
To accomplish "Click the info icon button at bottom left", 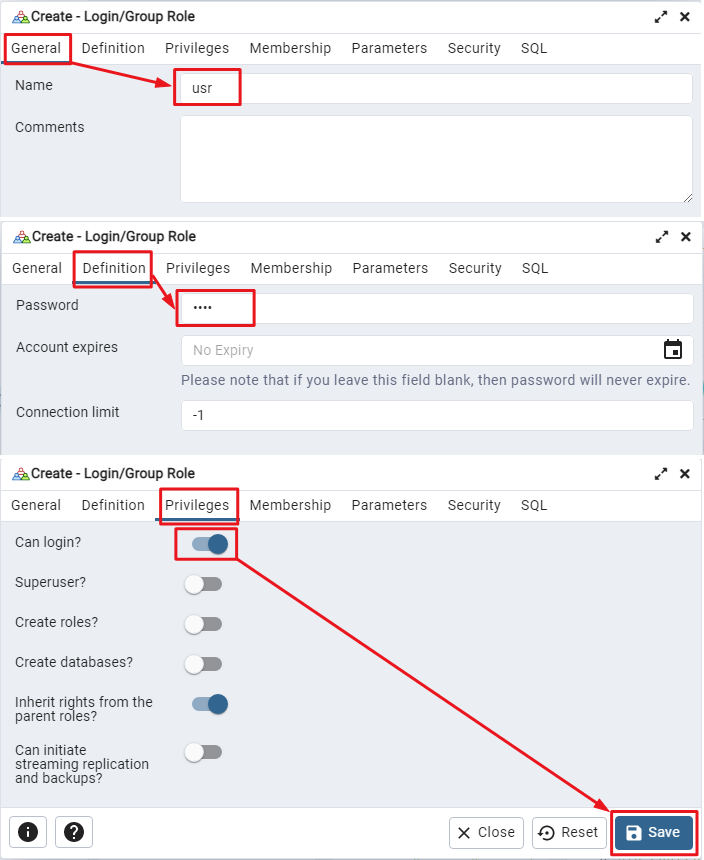I will click(28, 832).
